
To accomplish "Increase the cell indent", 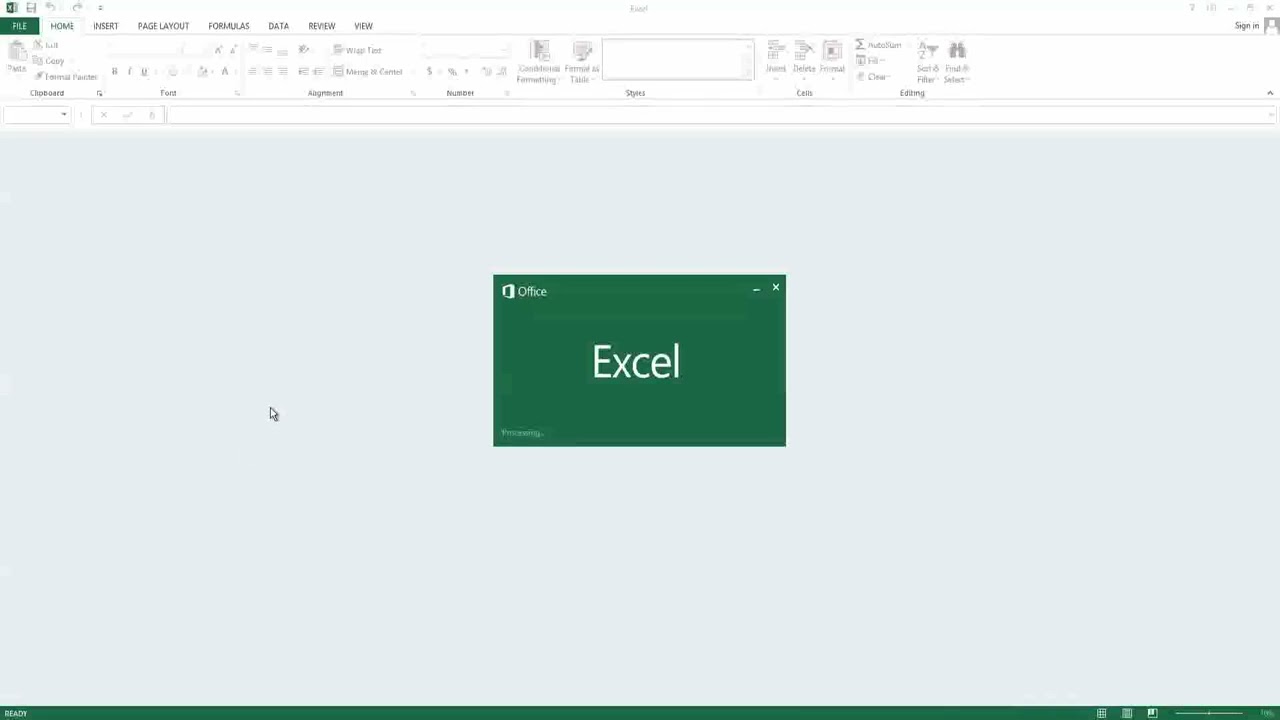I will coord(318,72).
